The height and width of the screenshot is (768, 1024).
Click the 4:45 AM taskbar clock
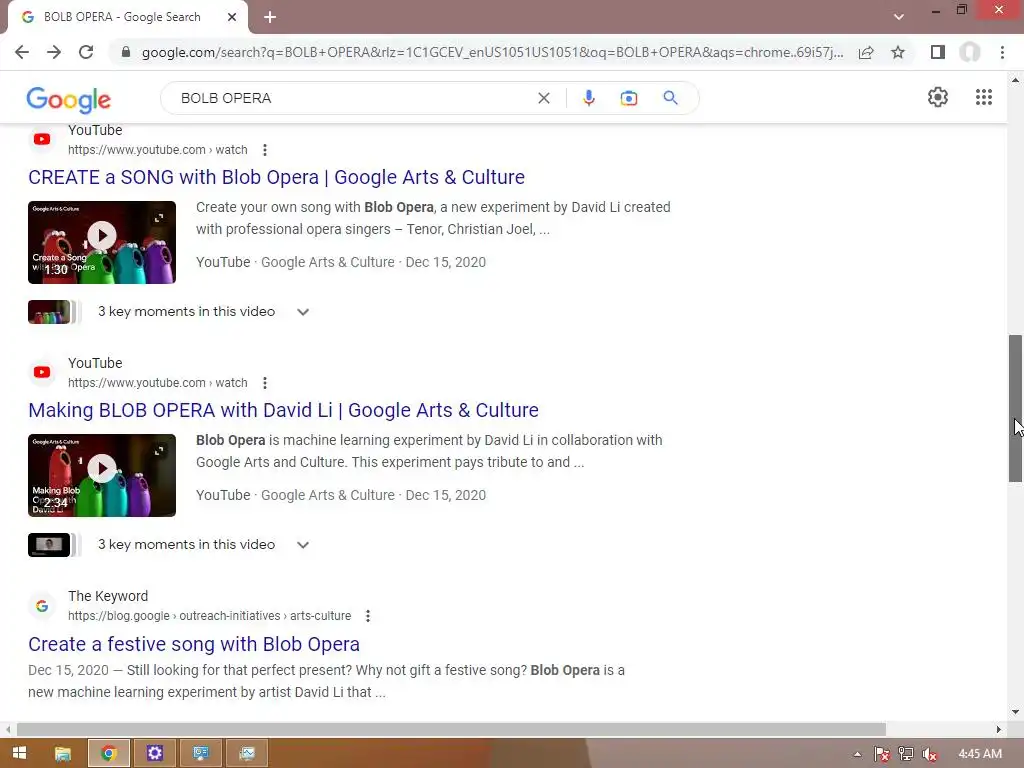(x=980, y=754)
